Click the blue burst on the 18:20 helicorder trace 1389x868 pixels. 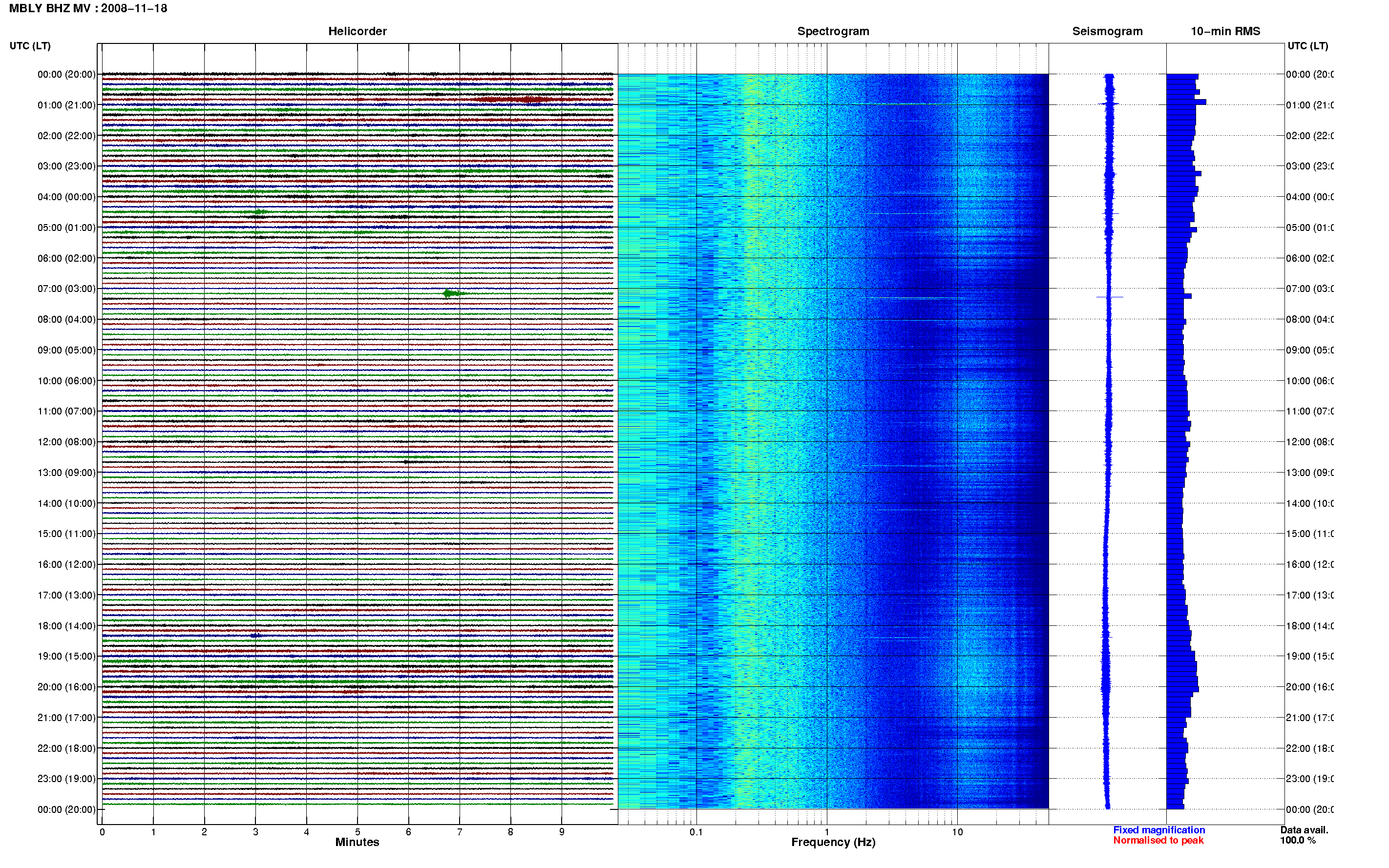pos(256,635)
